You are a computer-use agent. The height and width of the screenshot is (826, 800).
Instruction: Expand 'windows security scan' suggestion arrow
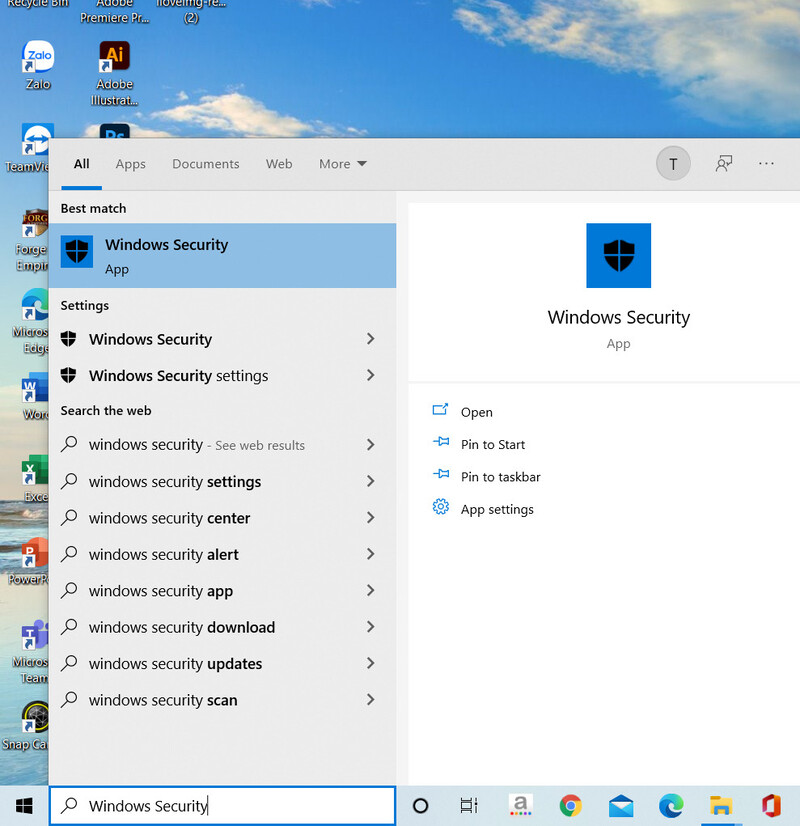tap(371, 700)
